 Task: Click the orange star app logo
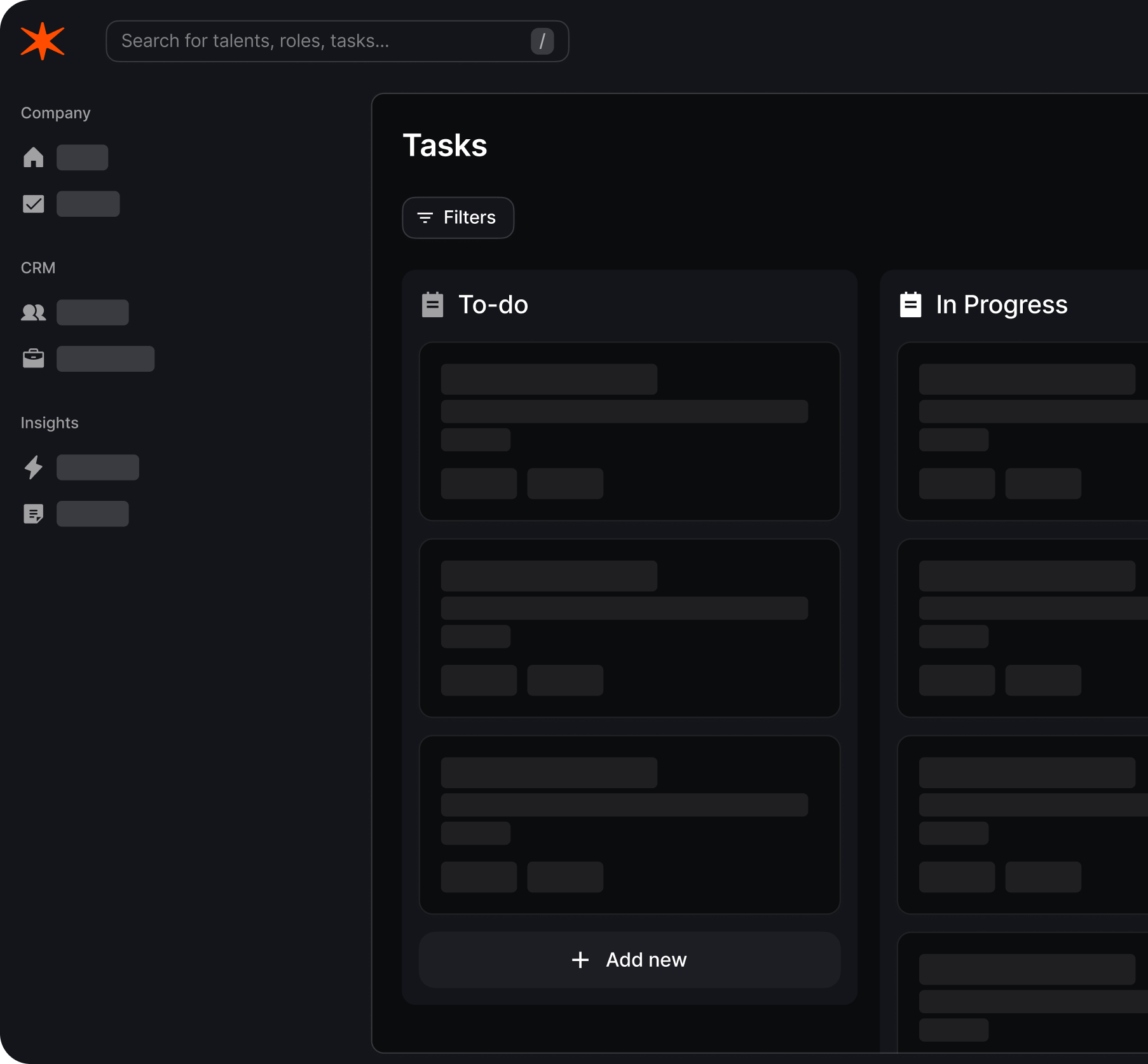tap(43, 41)
